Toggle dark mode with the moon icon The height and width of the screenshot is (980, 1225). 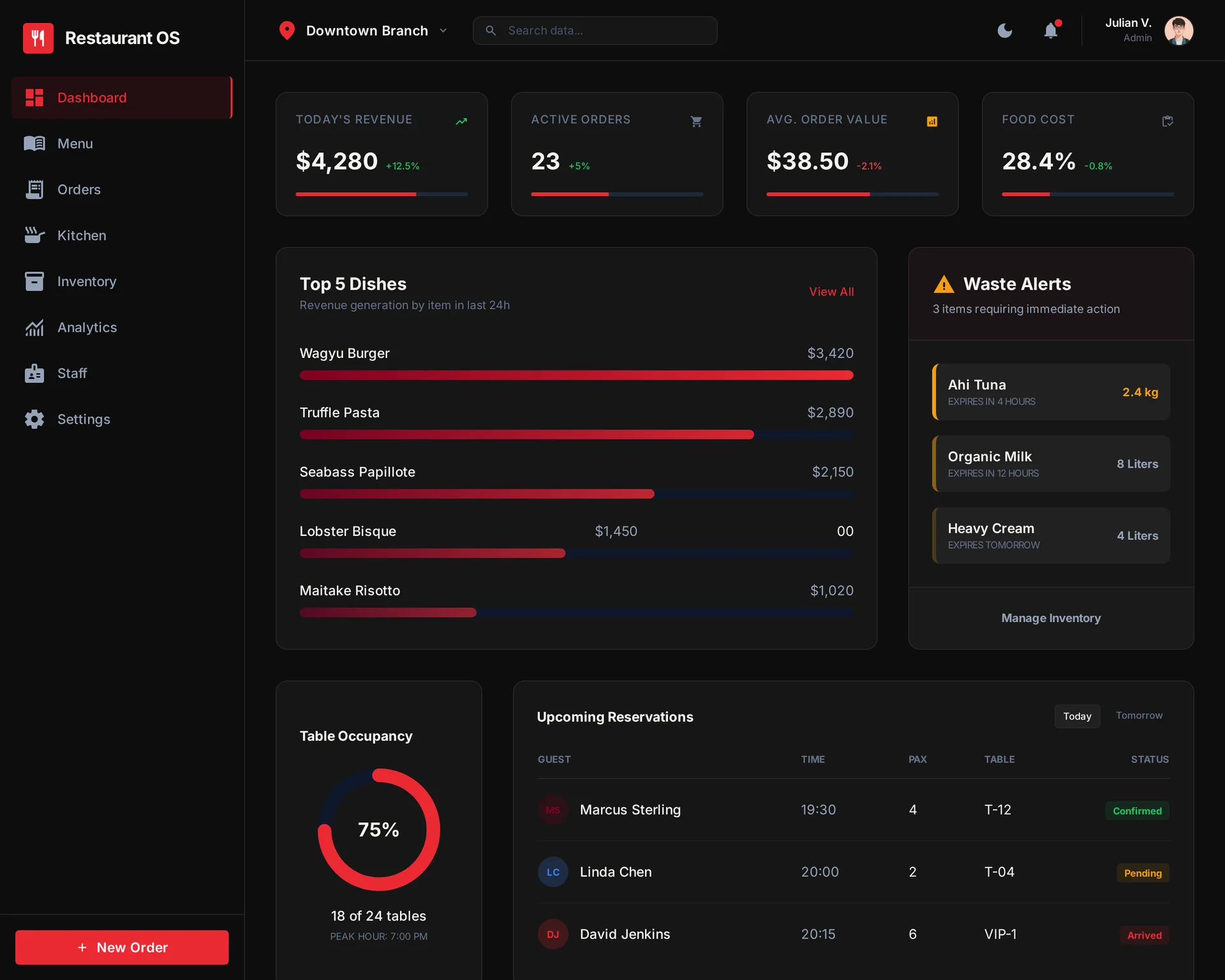[1005, 30]
